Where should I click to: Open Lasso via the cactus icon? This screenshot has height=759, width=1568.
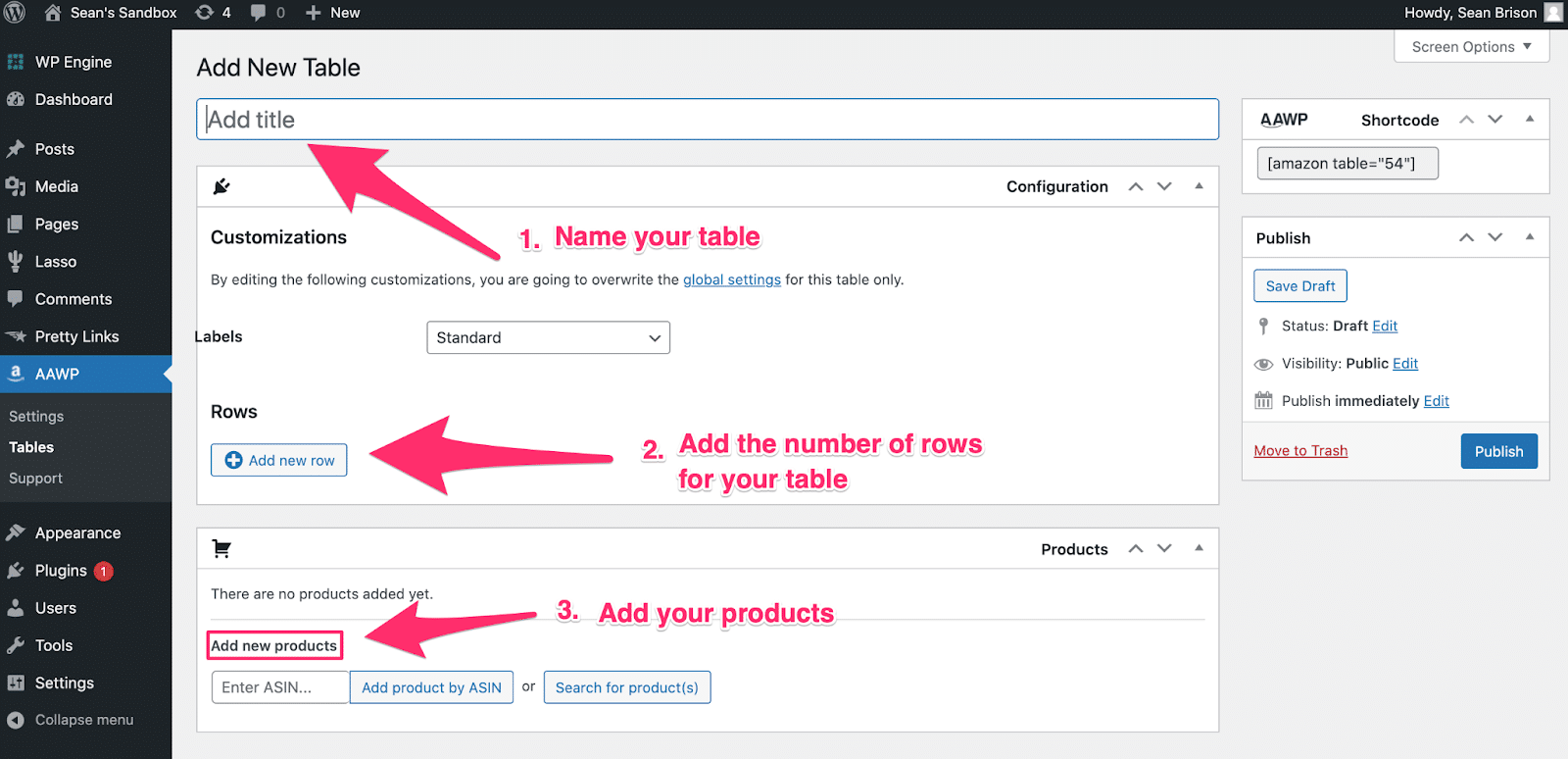pos(16,261)
